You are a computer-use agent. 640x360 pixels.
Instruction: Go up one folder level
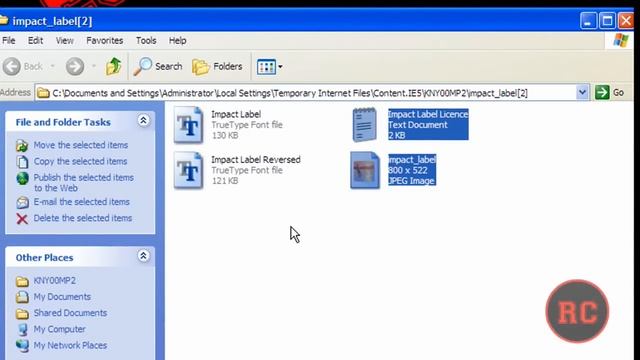tap(113, 66)
